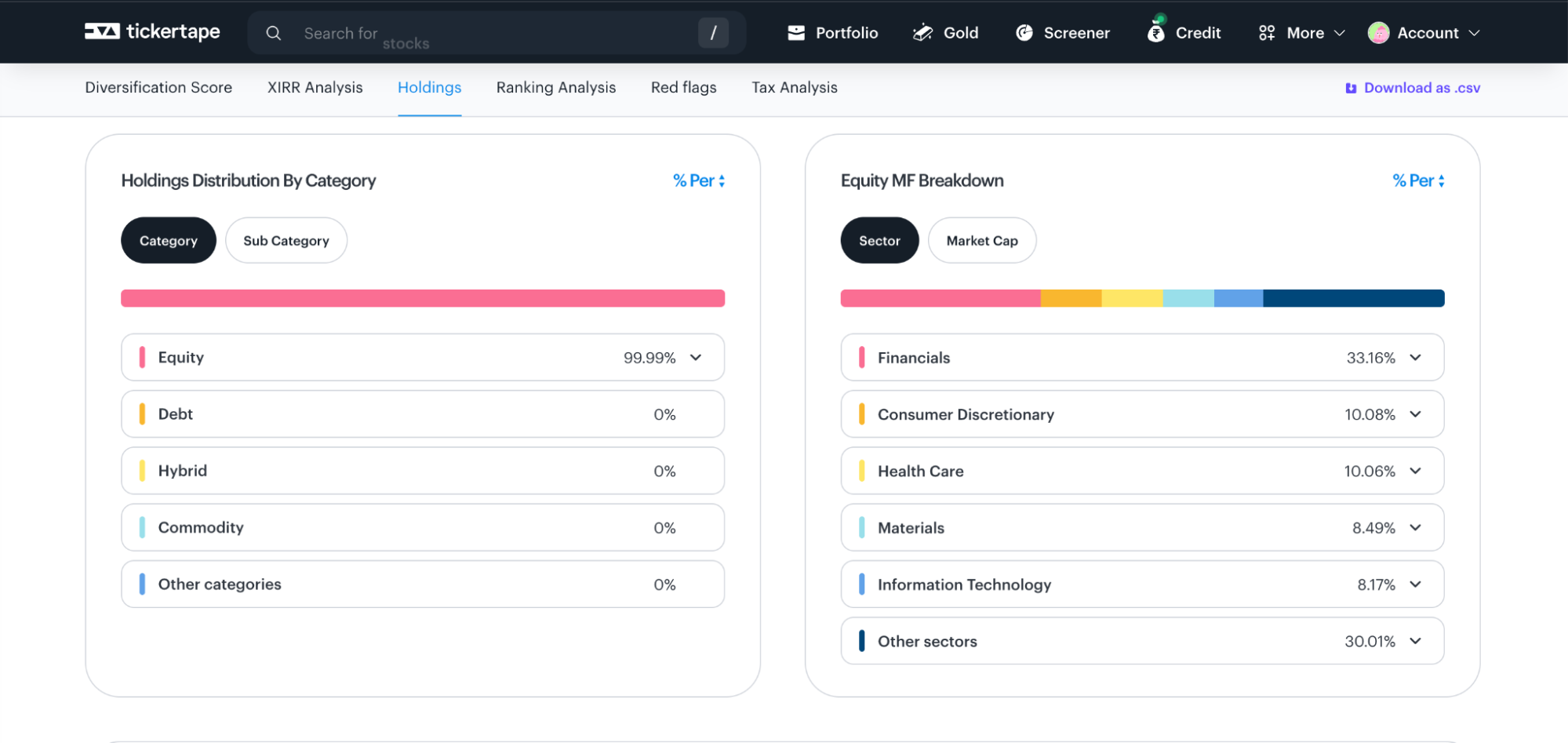Open the Gold section icon
Viewport: 1568px width, 743px height.
(922, 33)
